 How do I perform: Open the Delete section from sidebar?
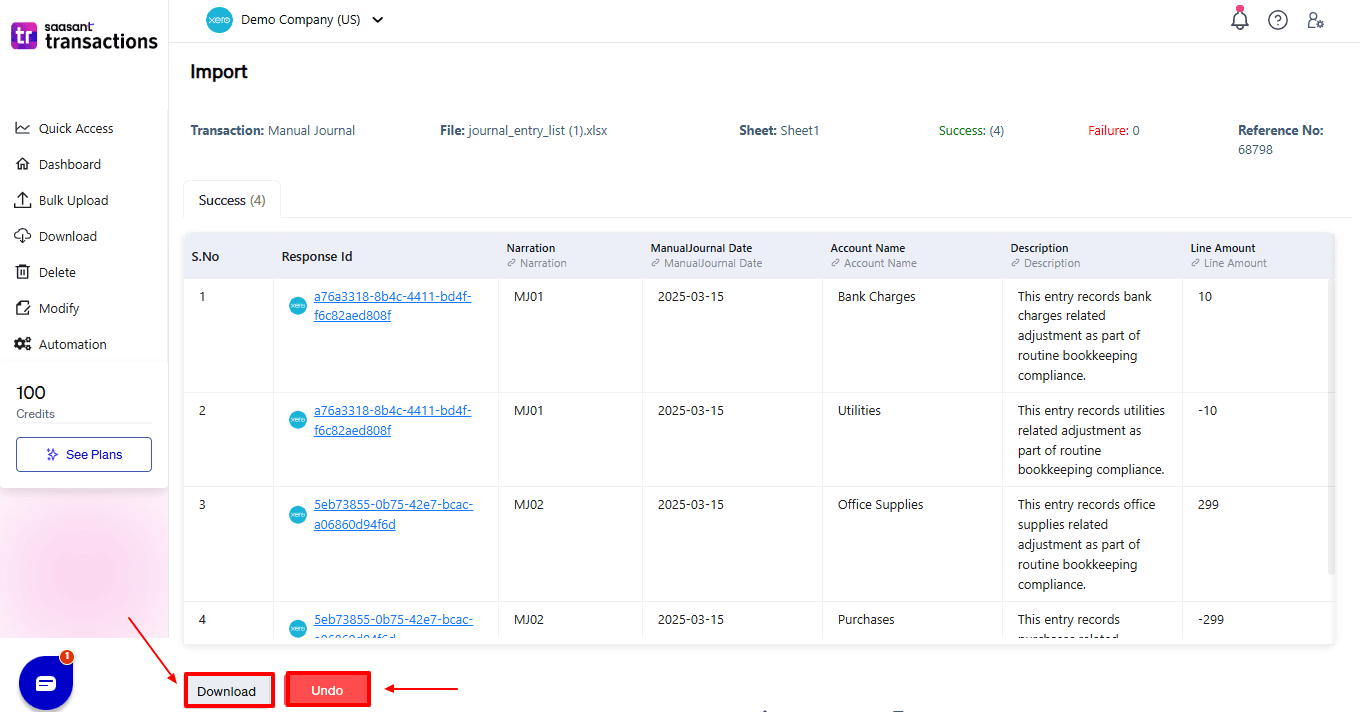point(60,271)
